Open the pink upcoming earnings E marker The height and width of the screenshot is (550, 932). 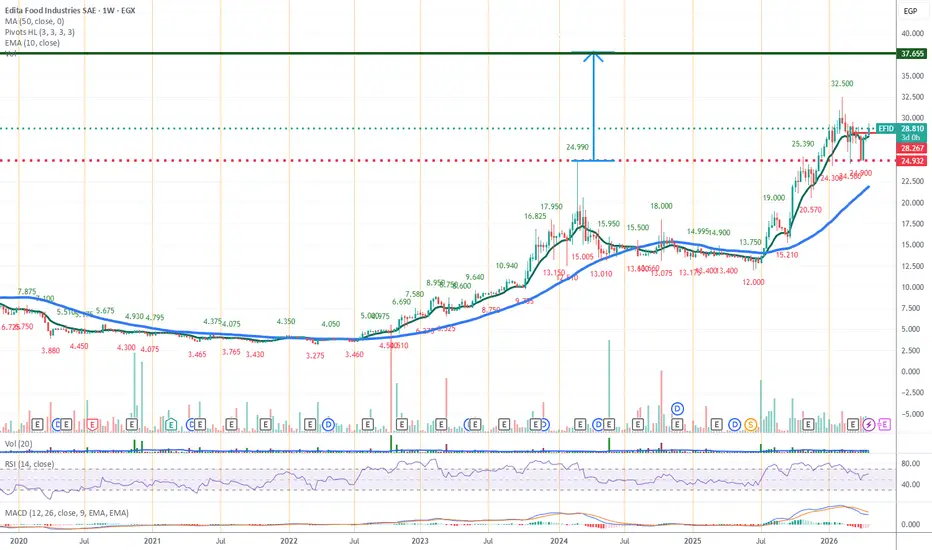click(884, 425)
